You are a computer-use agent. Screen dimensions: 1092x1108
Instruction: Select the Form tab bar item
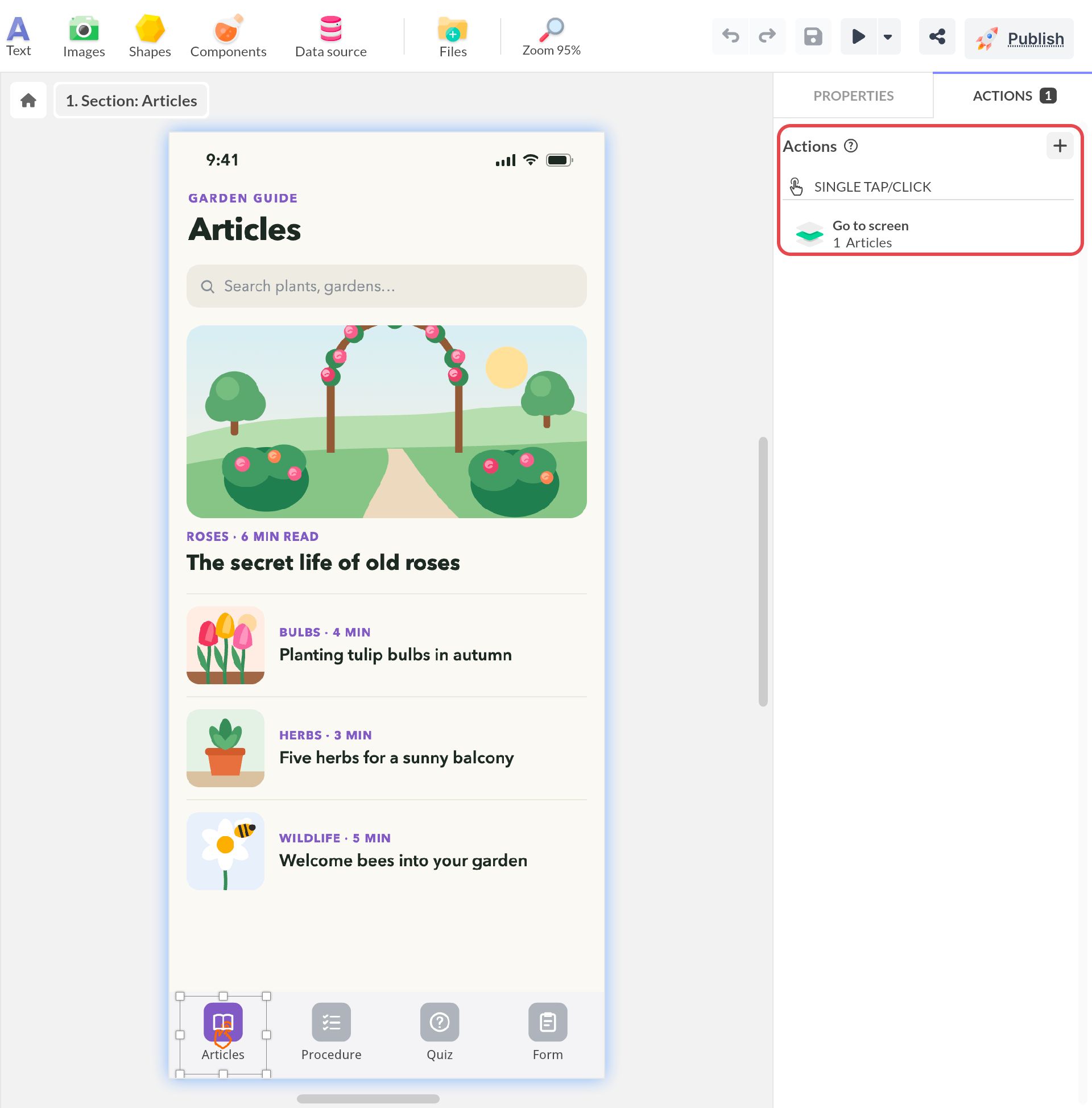pos(547,1032)
